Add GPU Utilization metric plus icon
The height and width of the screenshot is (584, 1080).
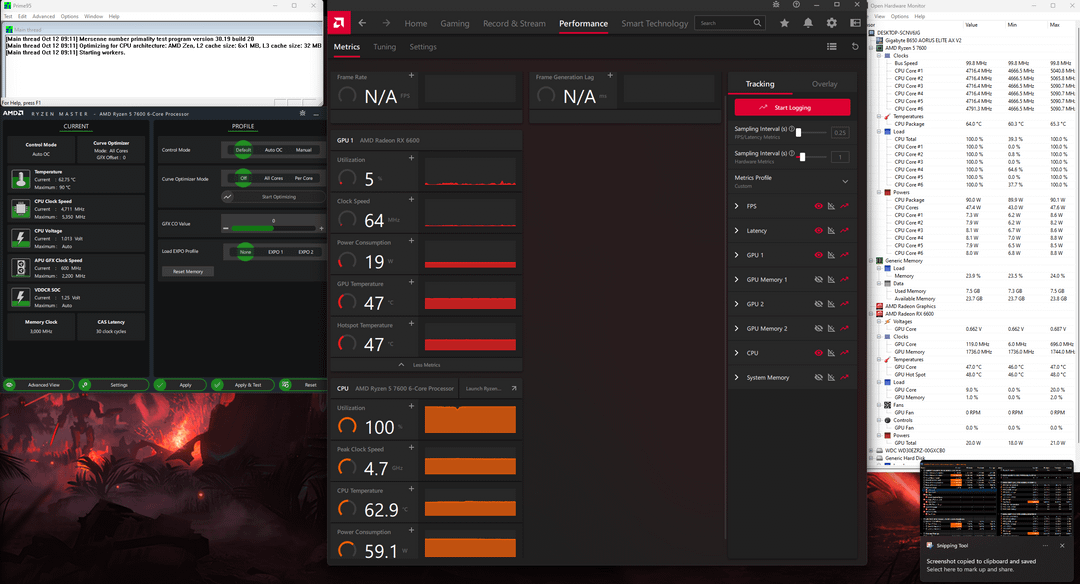[x=411, y=158]
